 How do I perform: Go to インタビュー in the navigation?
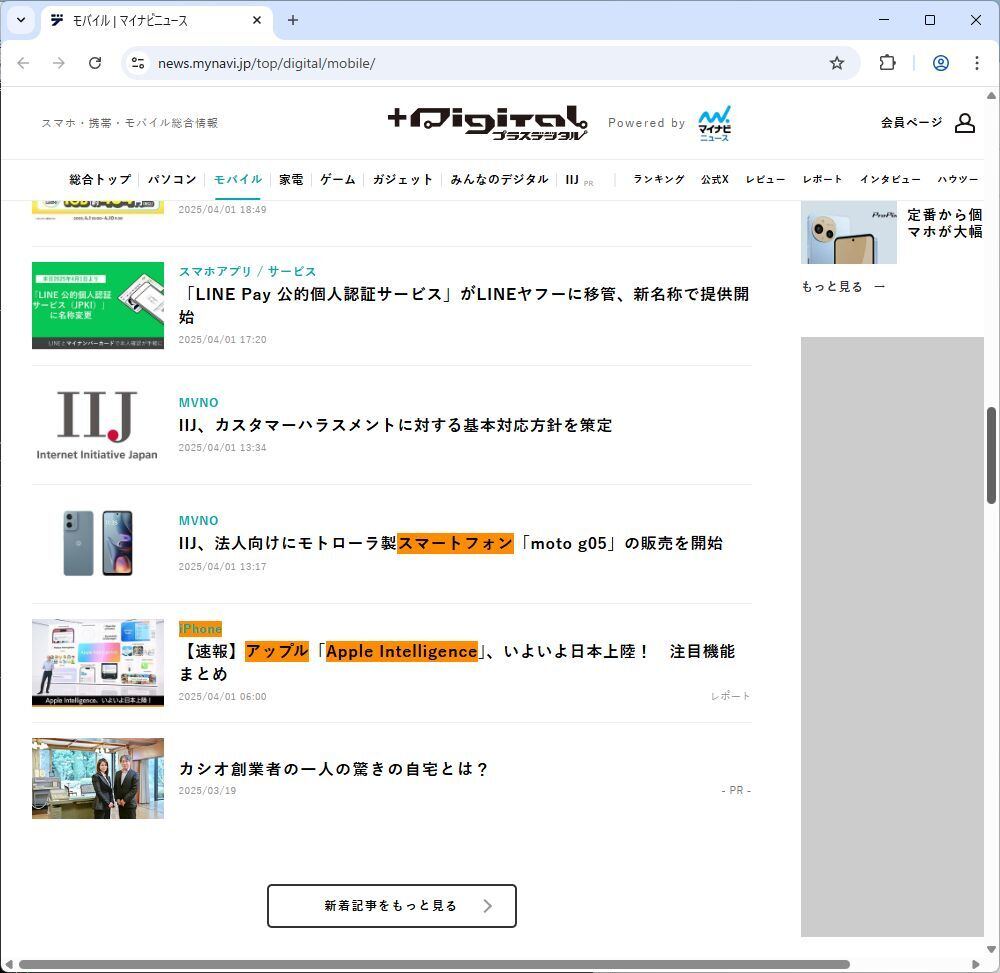coord(890,179)
